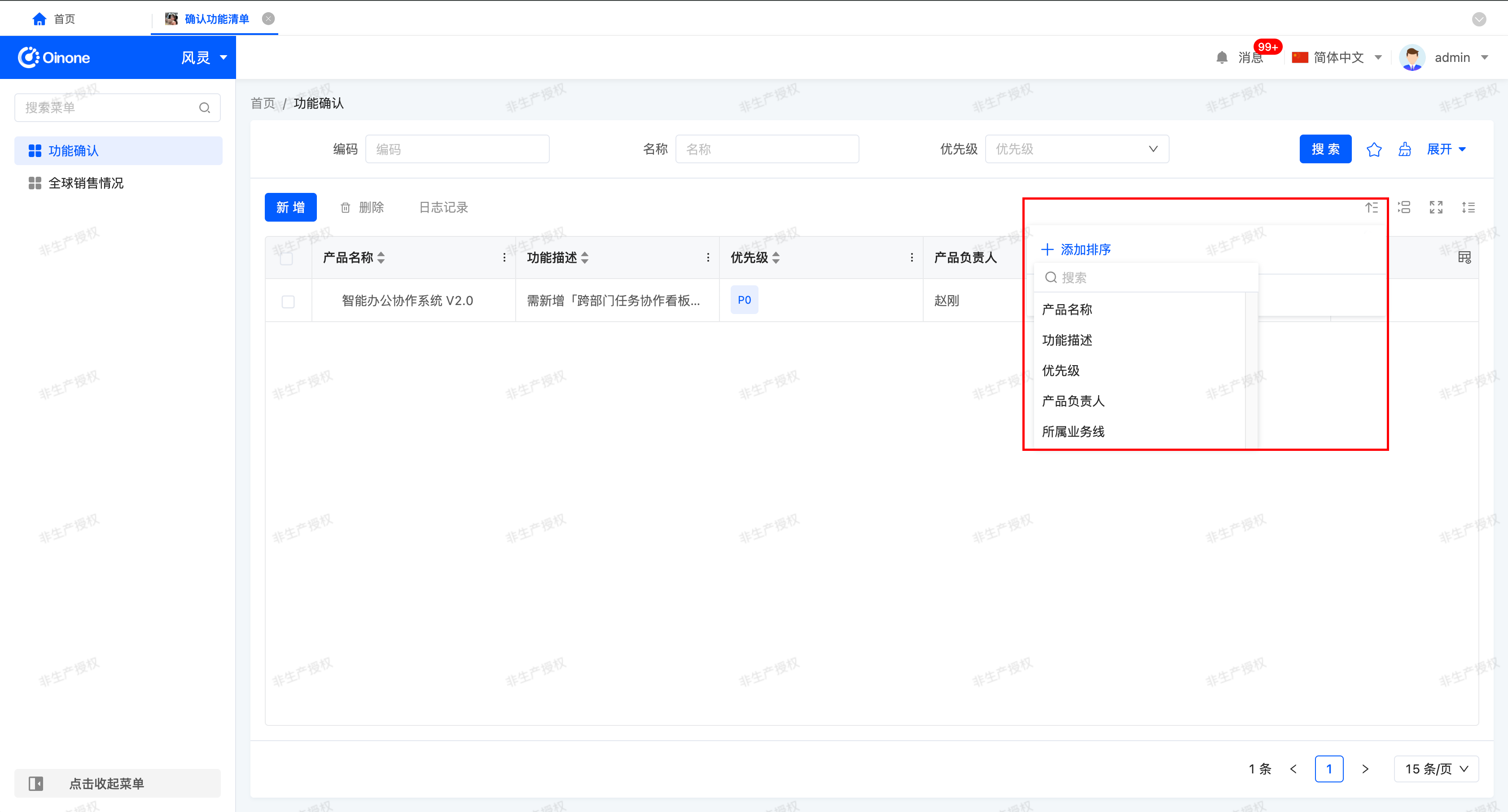Click the row height density icon
The height and width of the screenshot is (812, 1508).
tap(1468, 207)
